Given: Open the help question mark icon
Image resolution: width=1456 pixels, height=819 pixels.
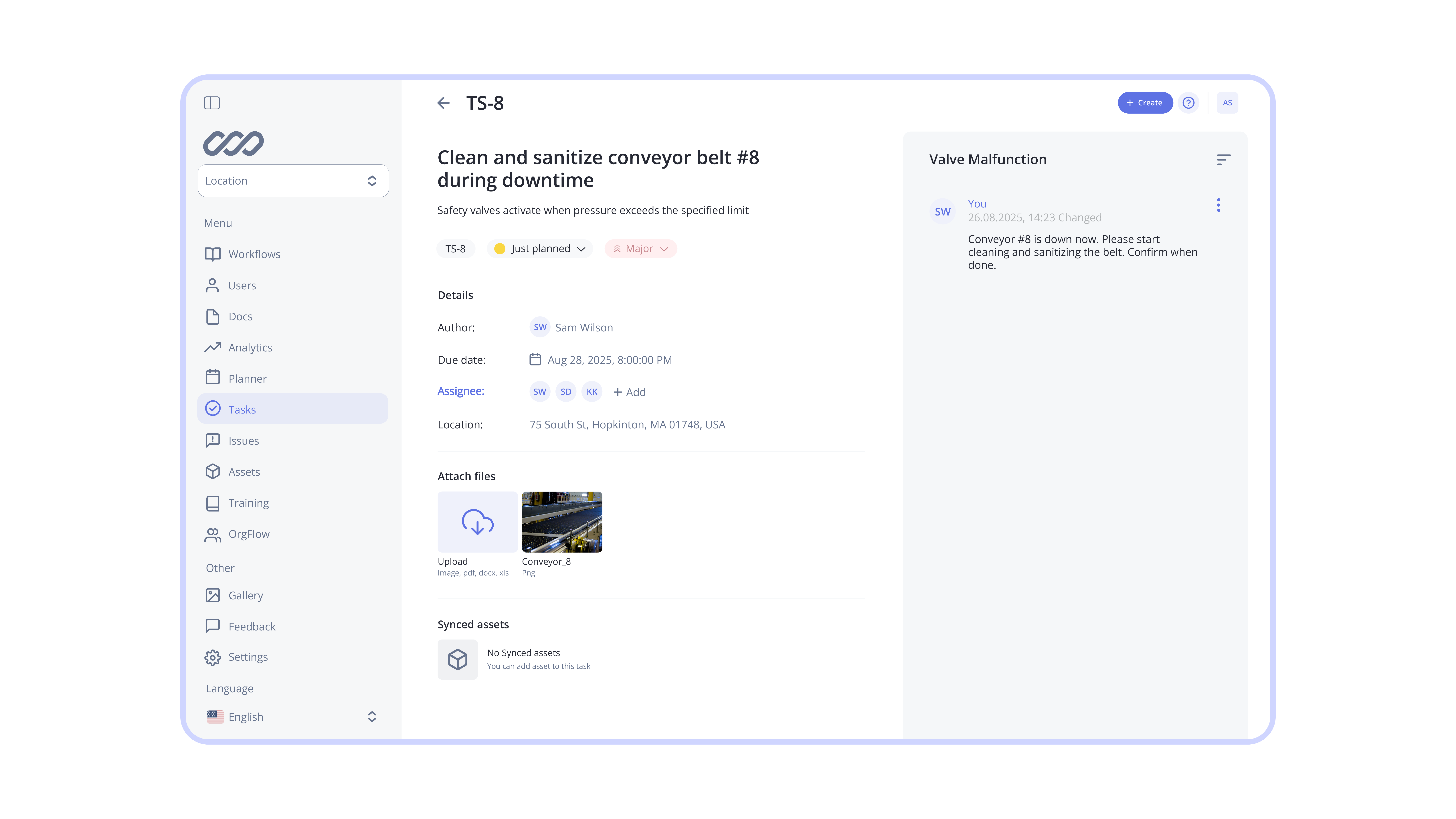Looking at the screenshot, I should 1189,103.
